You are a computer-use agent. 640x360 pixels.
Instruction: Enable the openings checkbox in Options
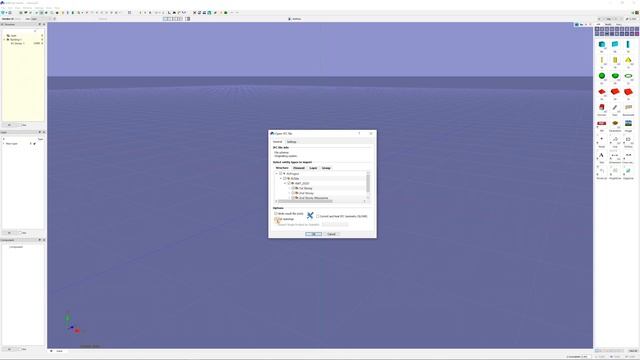[276, 219]
